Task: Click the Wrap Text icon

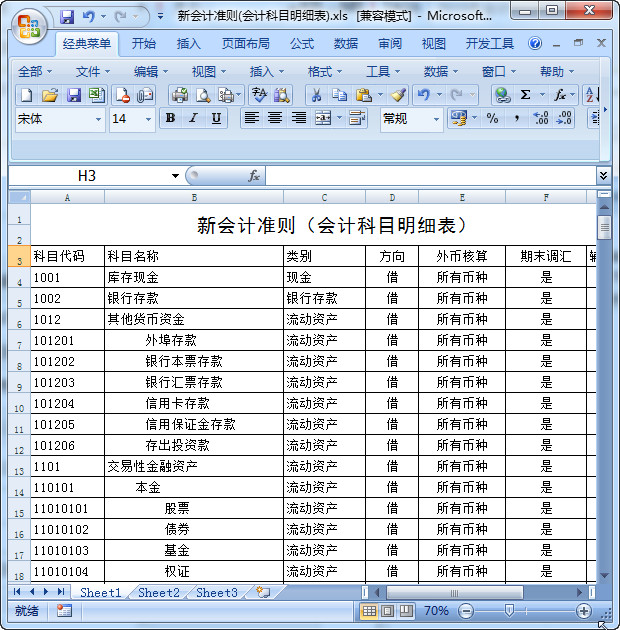Action: pos(357,118)
